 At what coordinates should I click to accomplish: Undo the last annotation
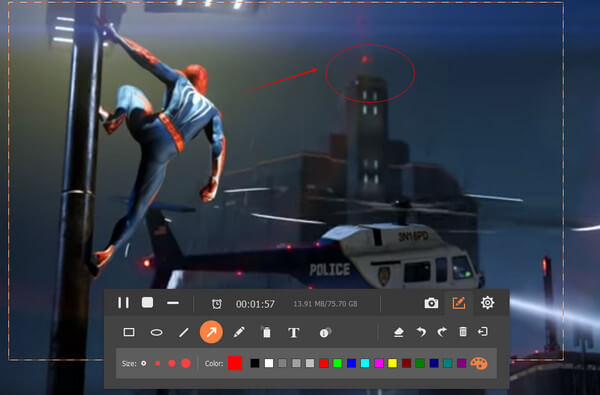[x=421, y=331]
